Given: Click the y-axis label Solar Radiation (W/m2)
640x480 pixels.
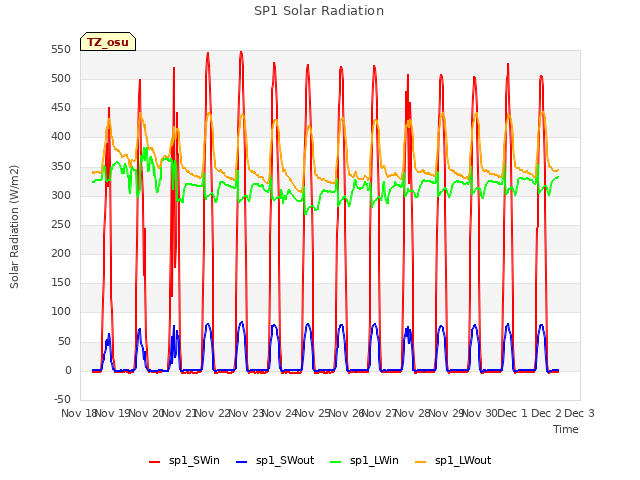Looking at the screenshot, I should tap(14, 227).
